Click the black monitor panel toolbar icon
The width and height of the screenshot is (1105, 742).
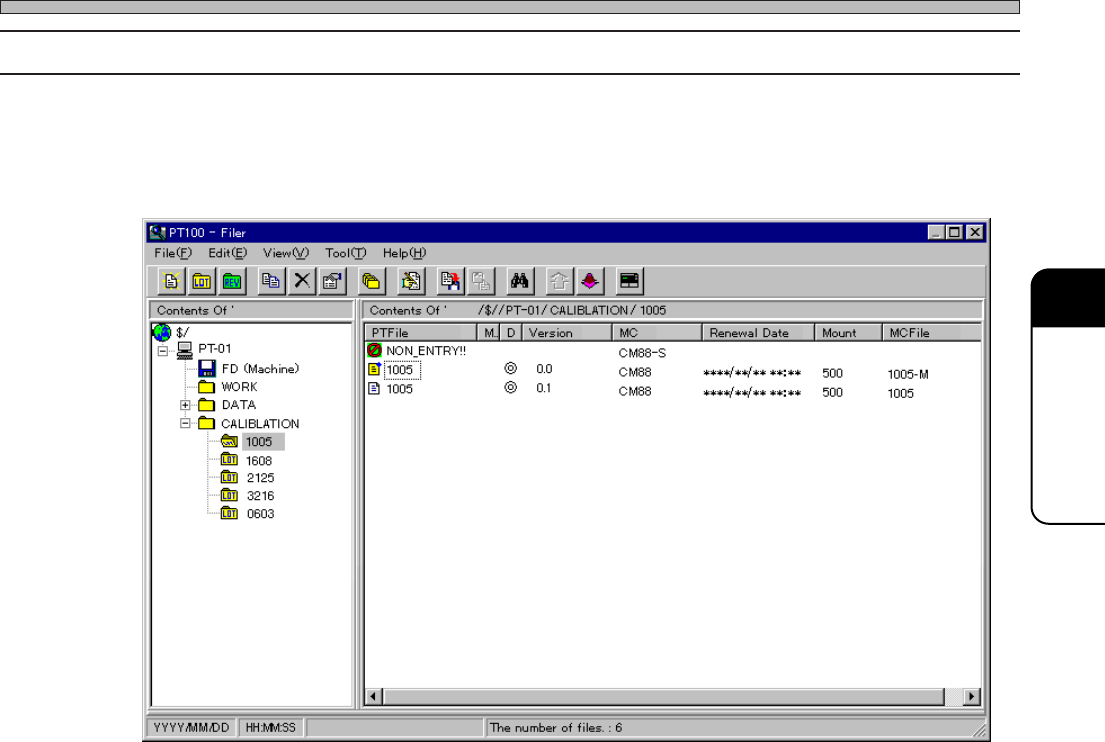(629, 281)
